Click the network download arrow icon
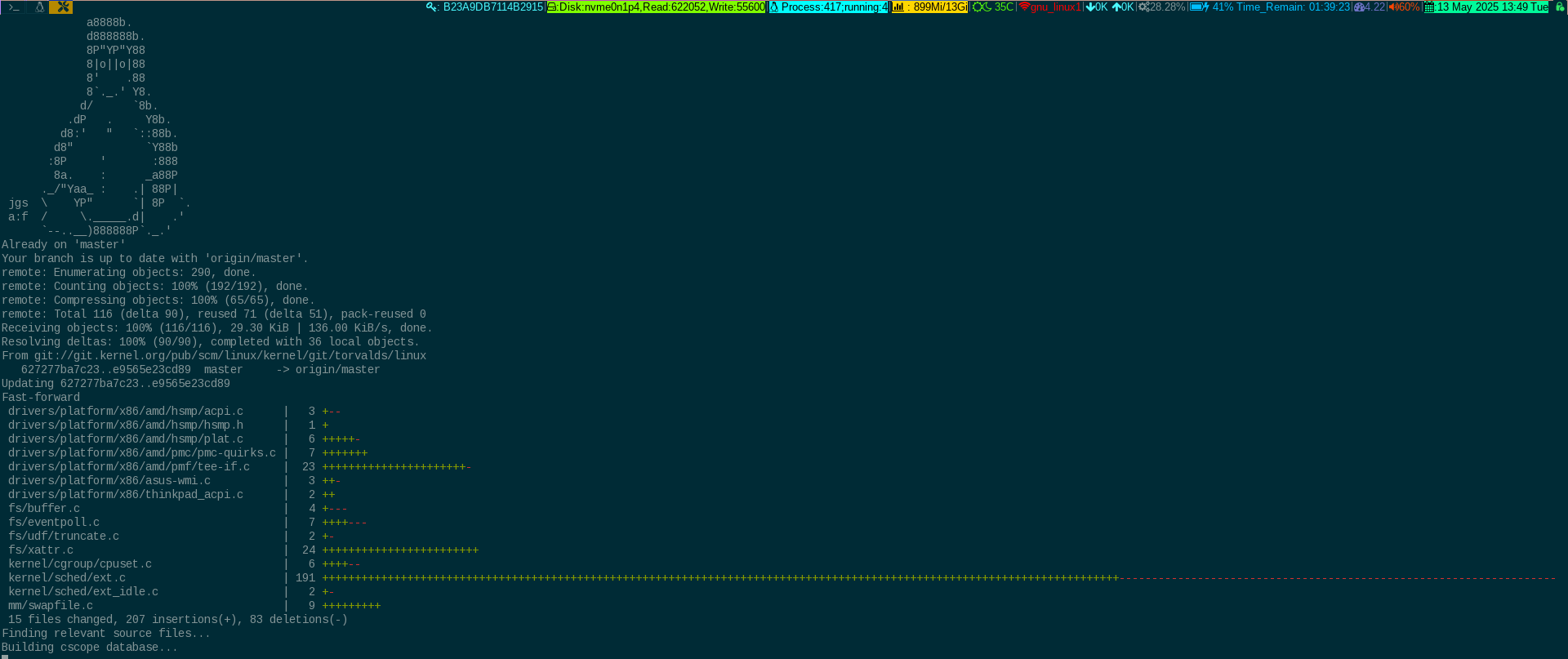The image size is (1568, 659). 1090,7
